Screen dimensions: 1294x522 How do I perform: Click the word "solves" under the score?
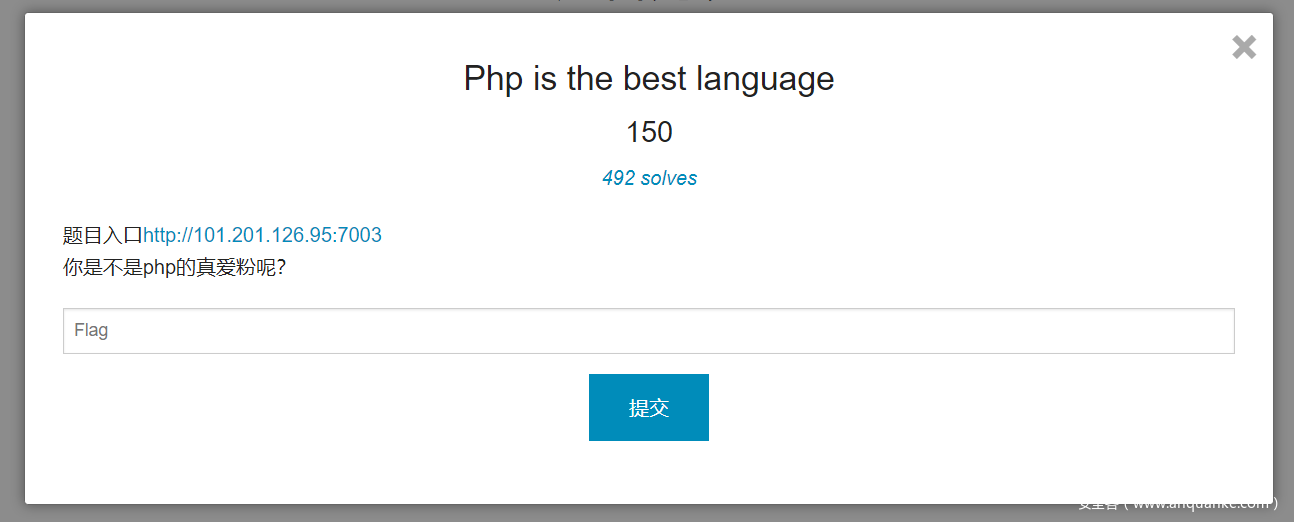670,178
